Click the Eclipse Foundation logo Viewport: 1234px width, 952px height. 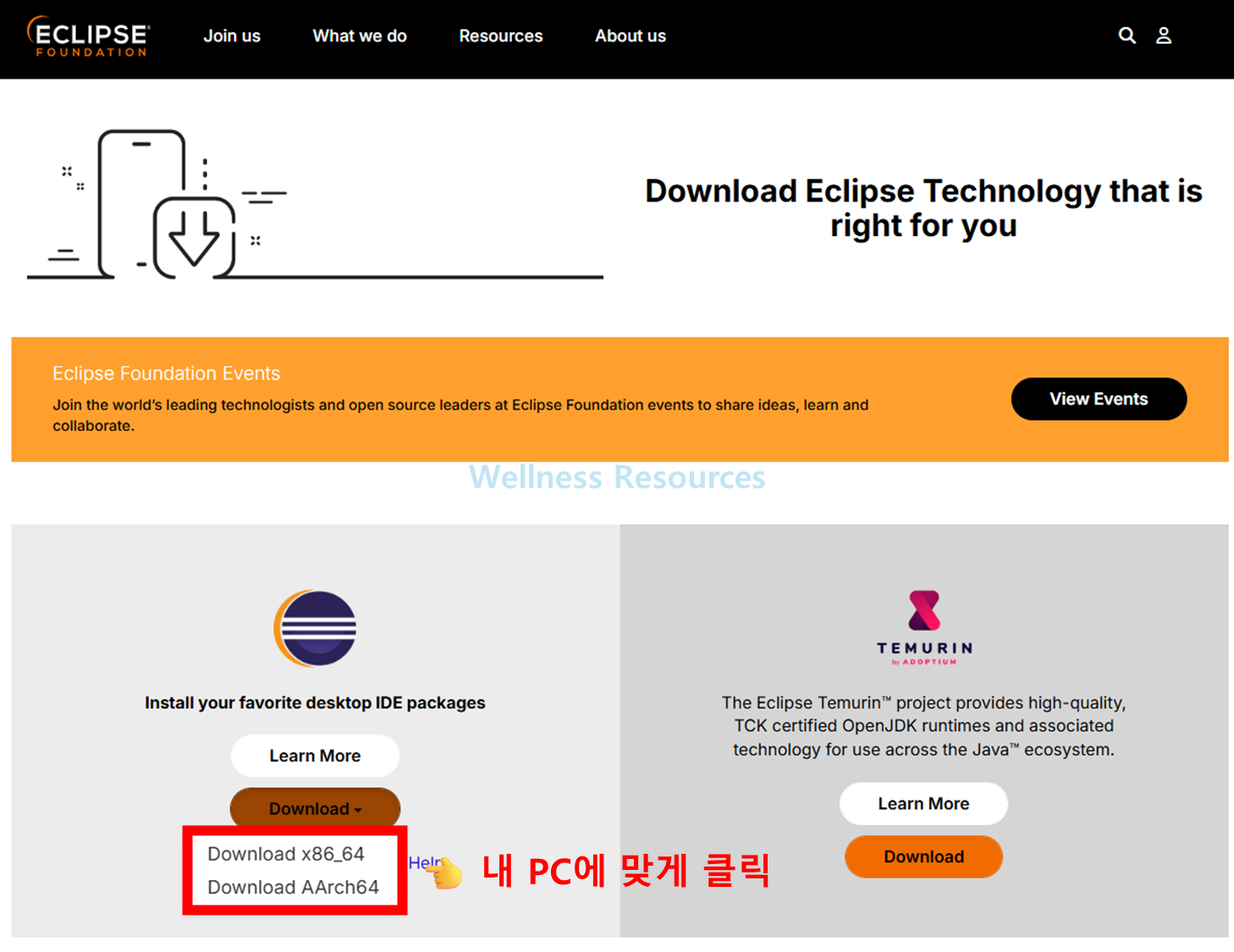point(89,36)
